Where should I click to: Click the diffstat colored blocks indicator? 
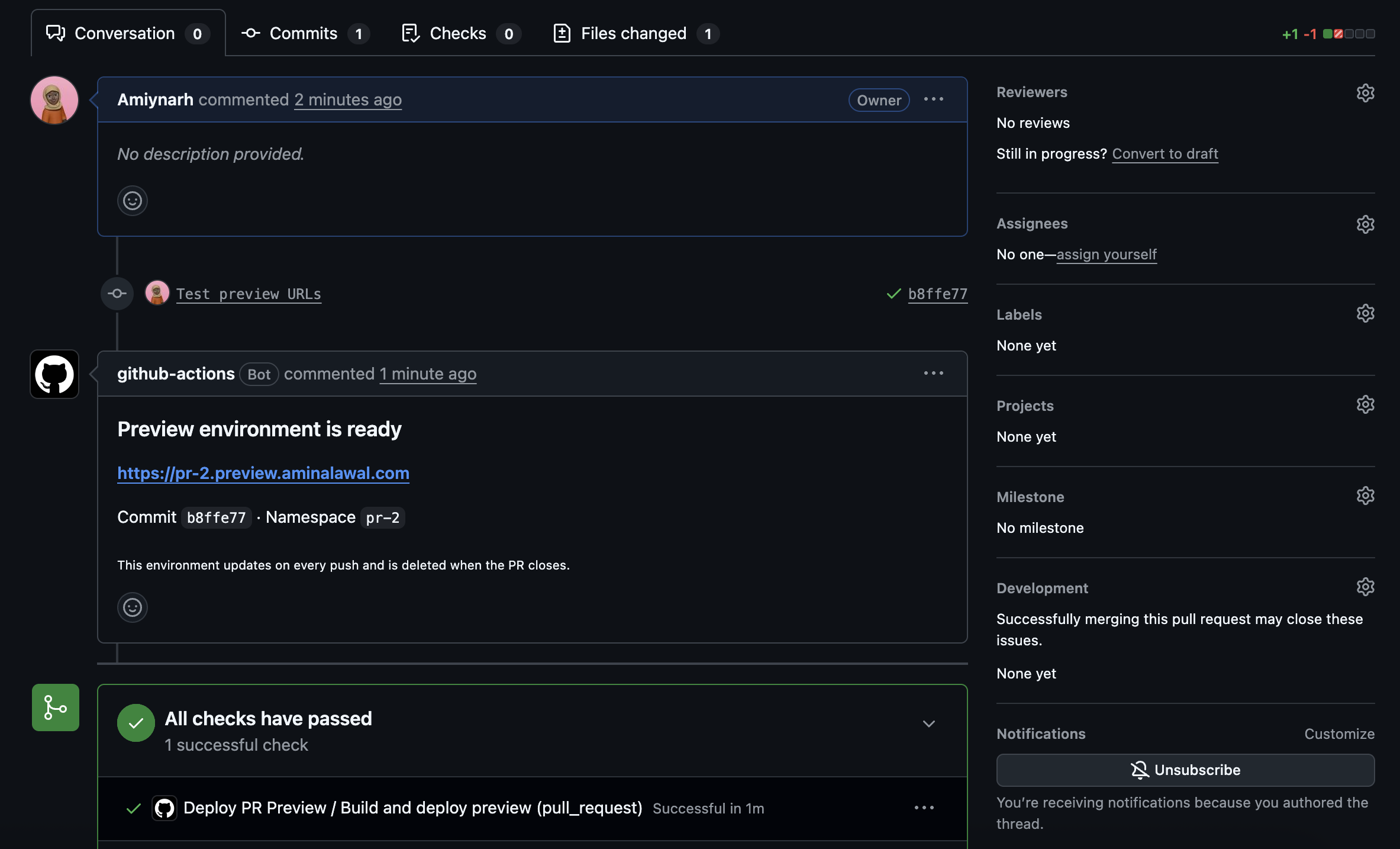tap(1349, 34)
